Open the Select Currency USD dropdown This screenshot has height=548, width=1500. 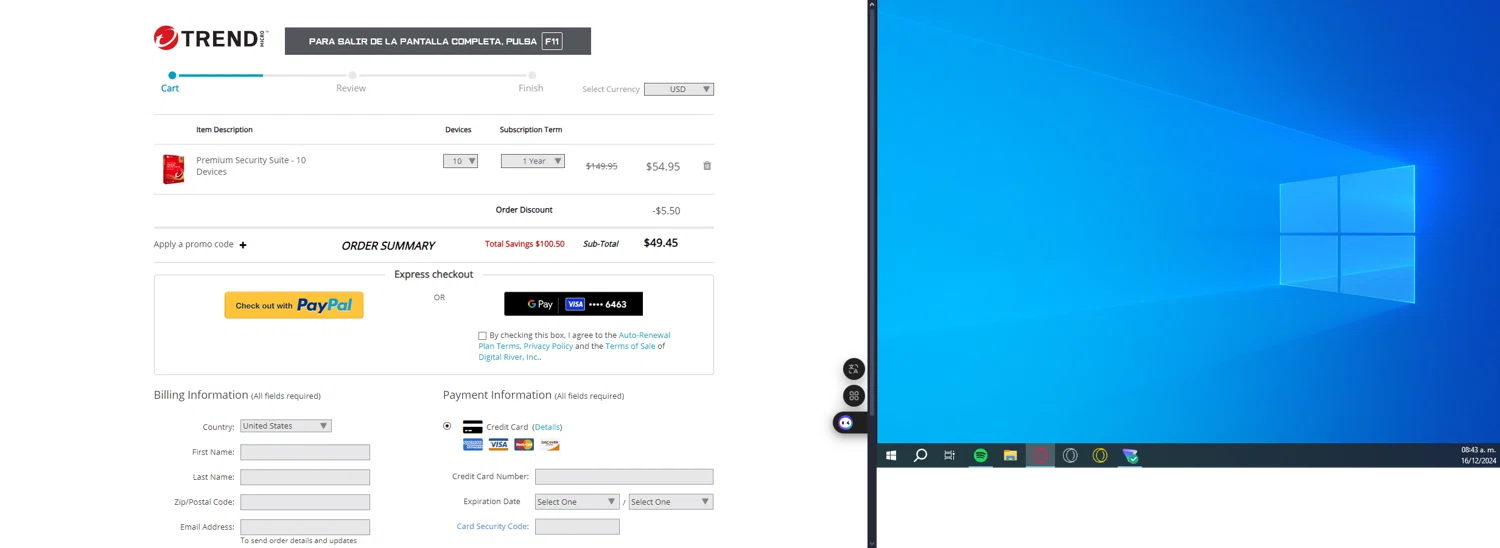(x=679, y=89)
